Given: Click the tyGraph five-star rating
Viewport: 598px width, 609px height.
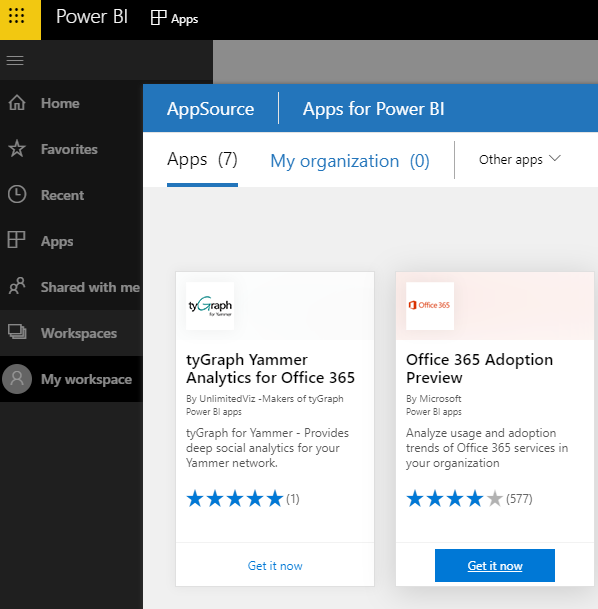Looking at the screenshot, I should [x=235, y=499].
